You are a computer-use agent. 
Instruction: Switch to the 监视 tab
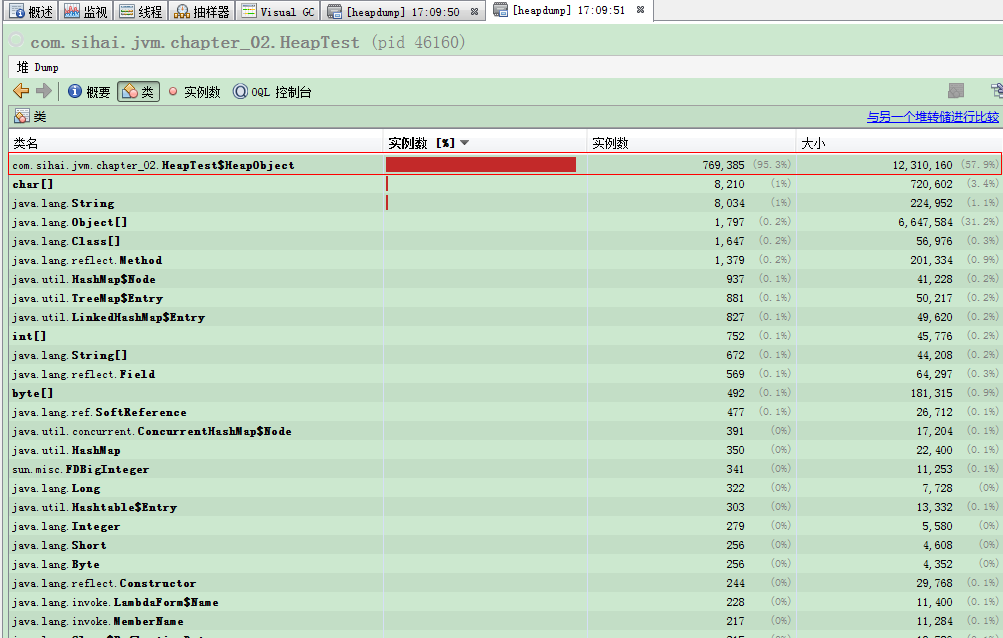tap(86, 12)
